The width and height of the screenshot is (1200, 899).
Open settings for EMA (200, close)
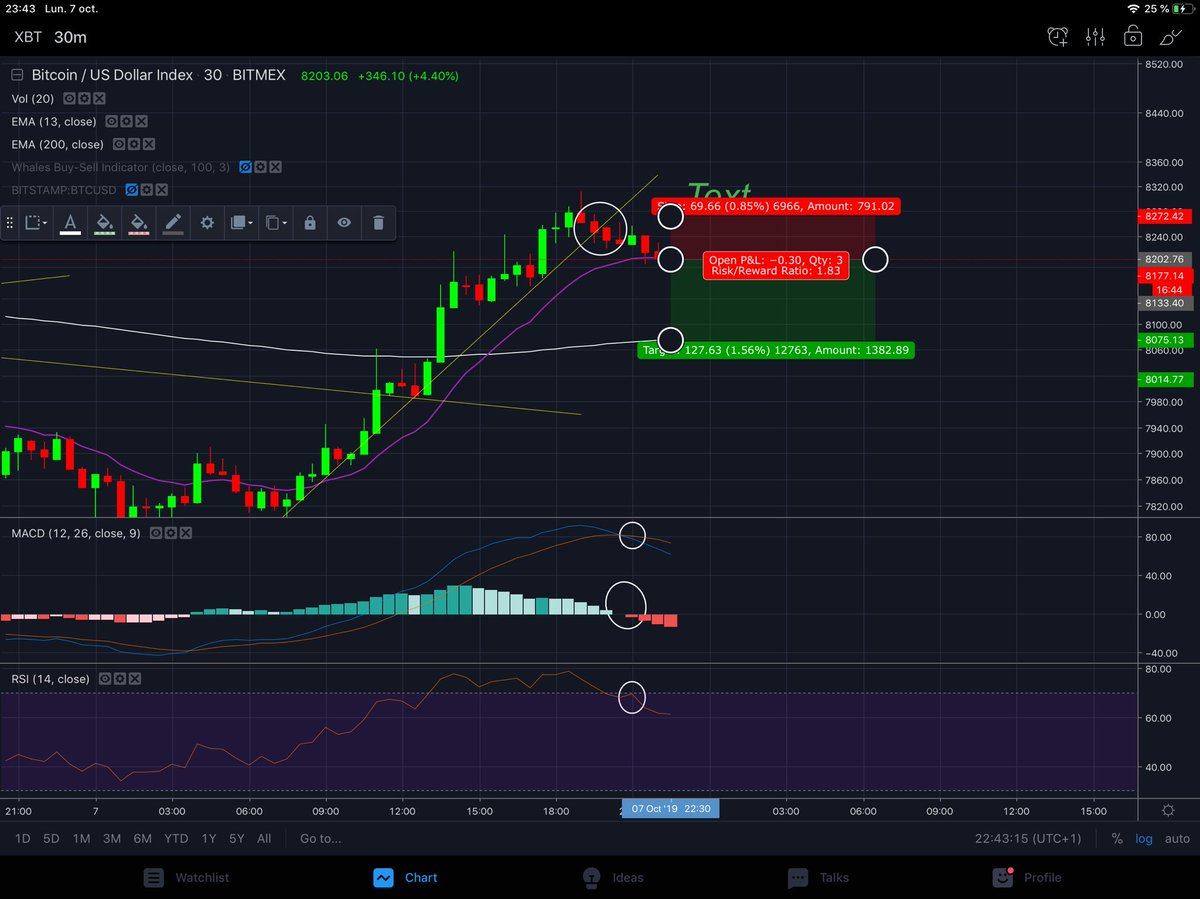point(133,144)
